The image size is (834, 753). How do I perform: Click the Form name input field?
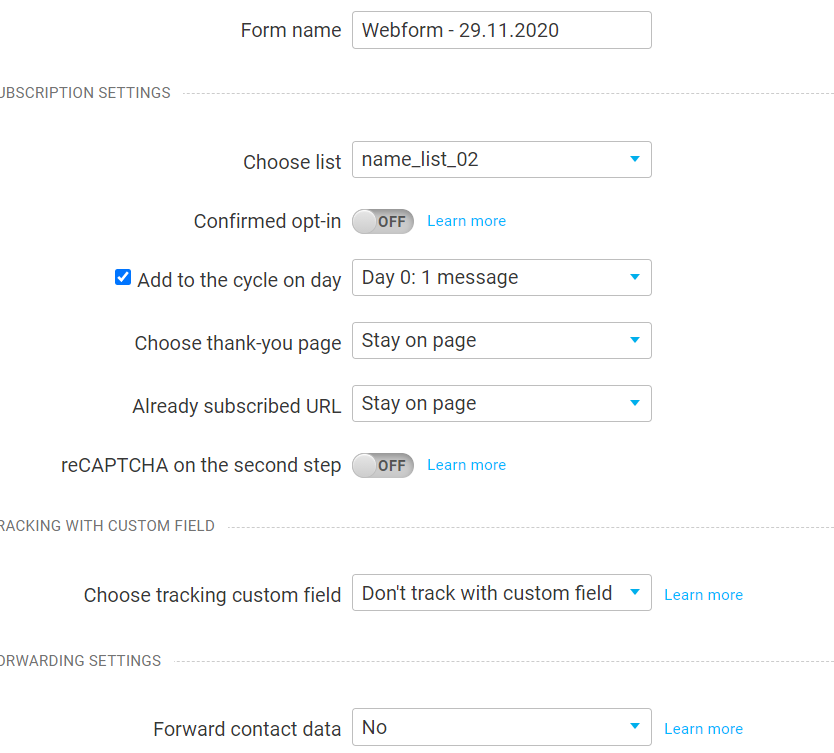pos(502,30)
